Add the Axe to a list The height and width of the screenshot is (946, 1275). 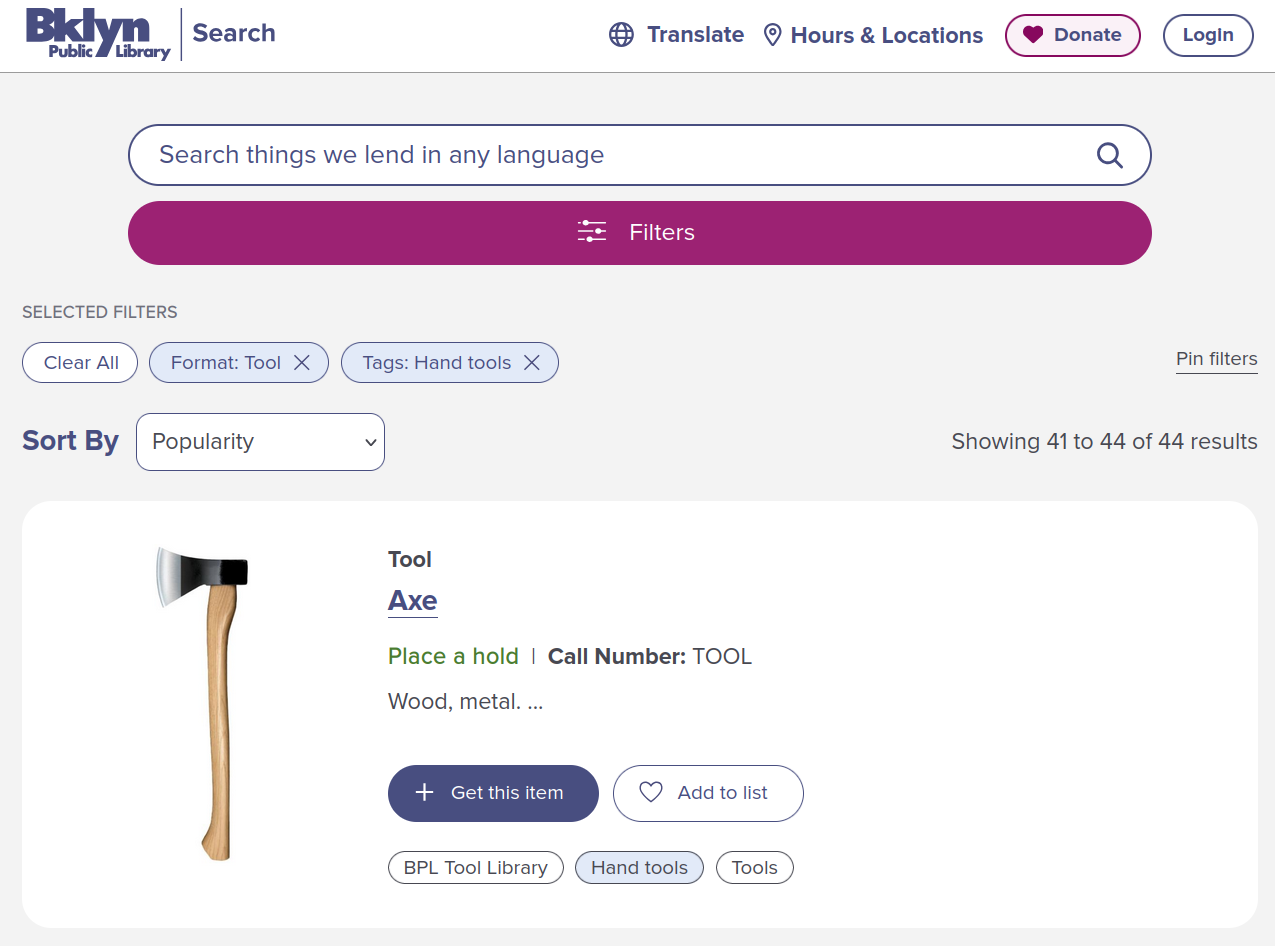(x=708, y=793)
